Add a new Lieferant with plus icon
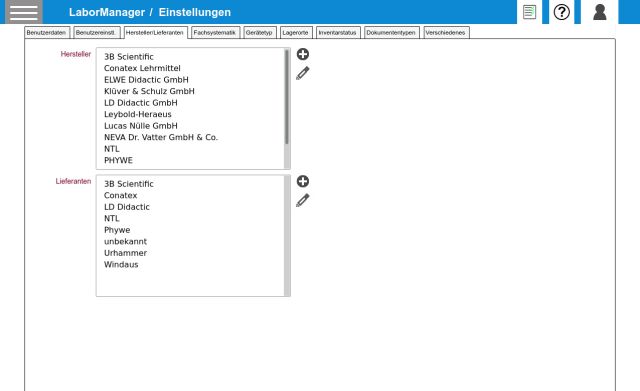Image resolution: width=640 pixels, height=391 pixels. pyautogui.click(x=302, y=181)
